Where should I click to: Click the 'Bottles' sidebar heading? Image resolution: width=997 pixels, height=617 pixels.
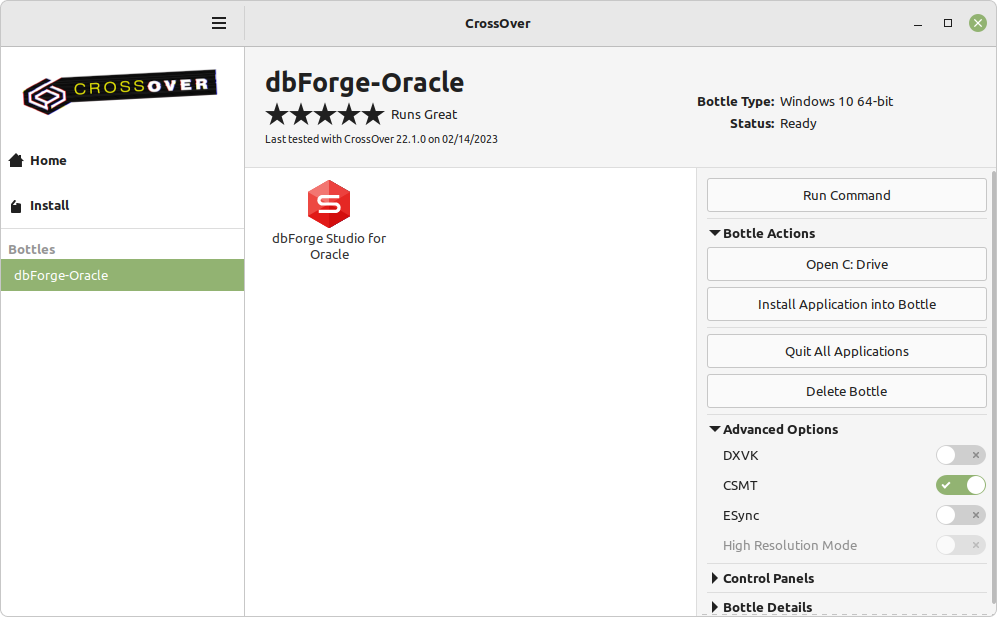(32, 249)
